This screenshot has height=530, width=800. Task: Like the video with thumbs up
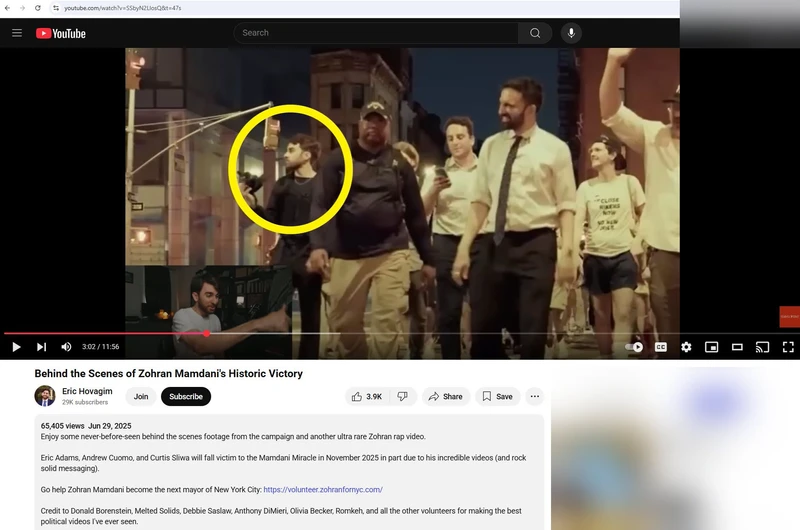(x=366, y=396)
